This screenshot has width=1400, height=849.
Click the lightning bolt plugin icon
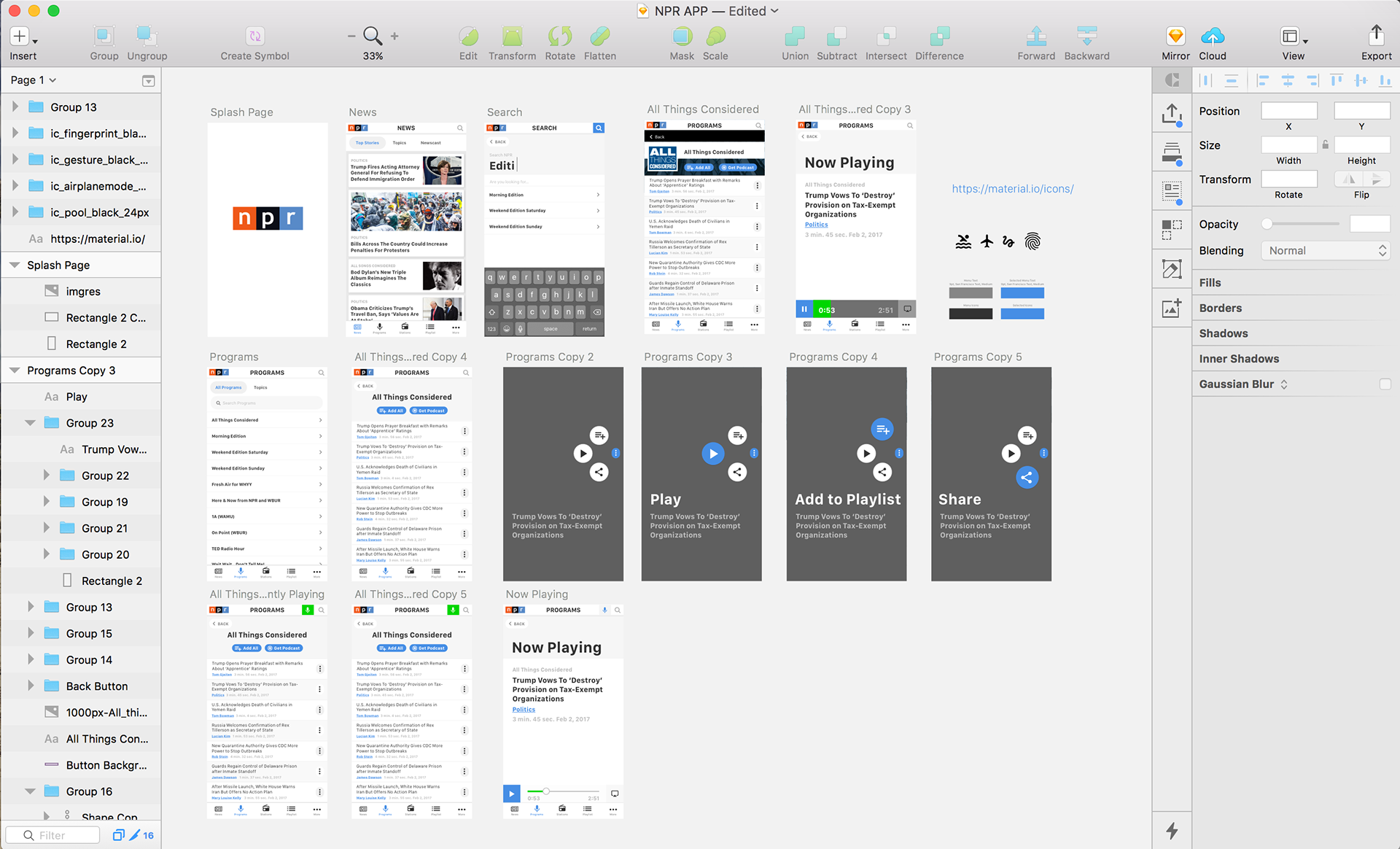point(1172,830)
